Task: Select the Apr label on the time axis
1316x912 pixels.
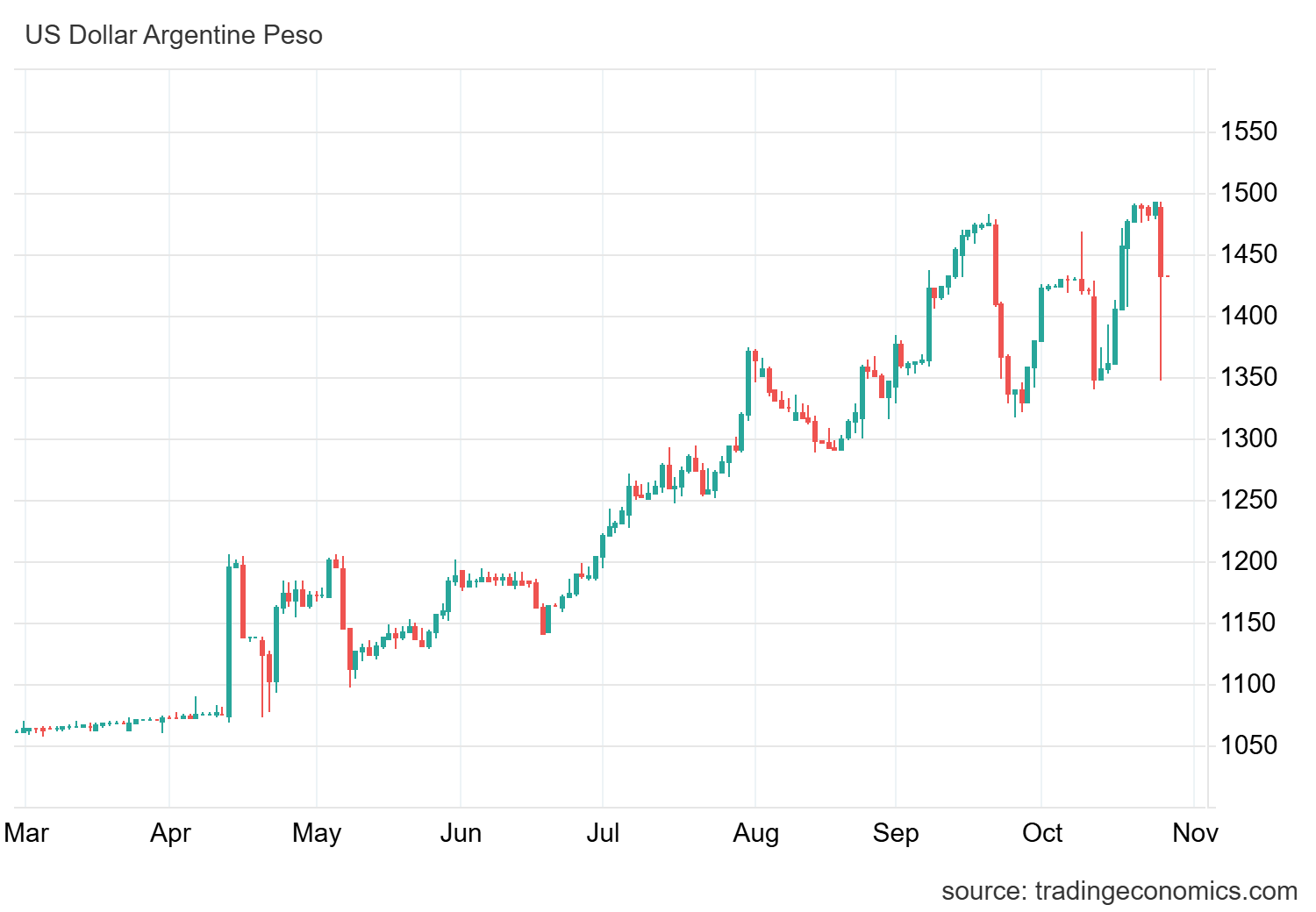Action: point(170,832)
